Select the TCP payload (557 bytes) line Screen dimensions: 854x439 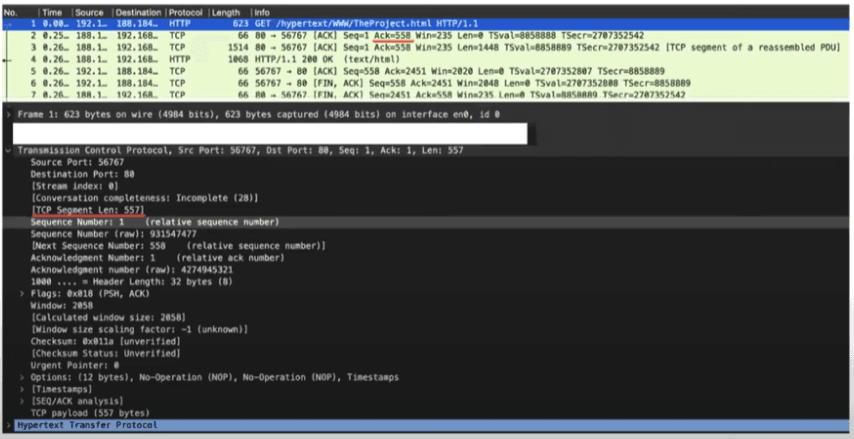[x=90, y=413]
